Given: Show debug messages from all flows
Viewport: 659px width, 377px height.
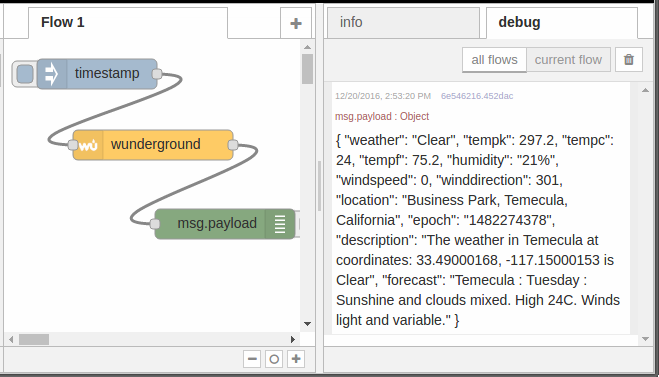Looking at the screenshot, I should [x=494, y=60].
